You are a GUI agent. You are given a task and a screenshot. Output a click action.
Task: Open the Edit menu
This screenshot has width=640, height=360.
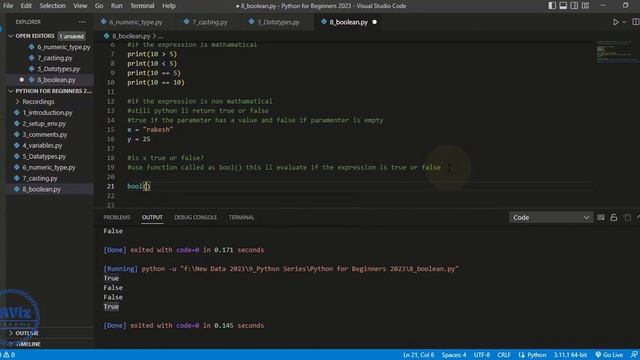[26, 6]
